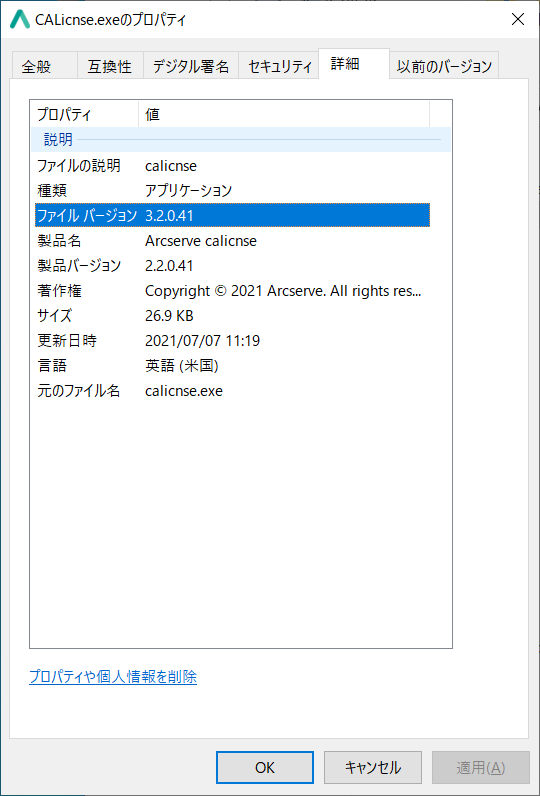540x796 pixels.
Task: Click the キャンセル button
Action: click(373, 768)
